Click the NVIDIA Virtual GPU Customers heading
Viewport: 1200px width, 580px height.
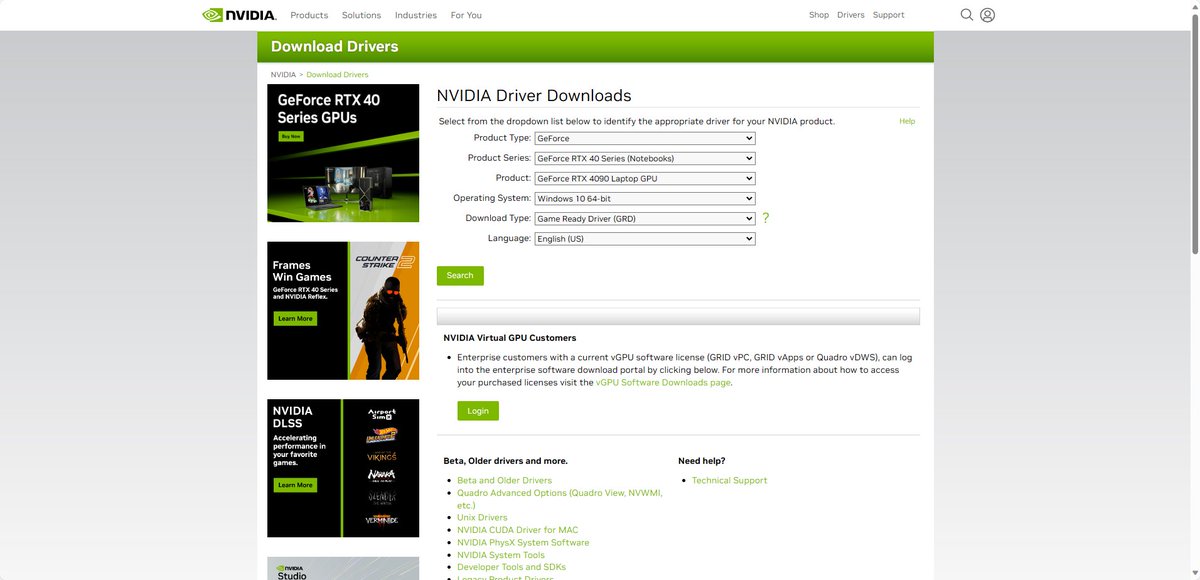510,338
